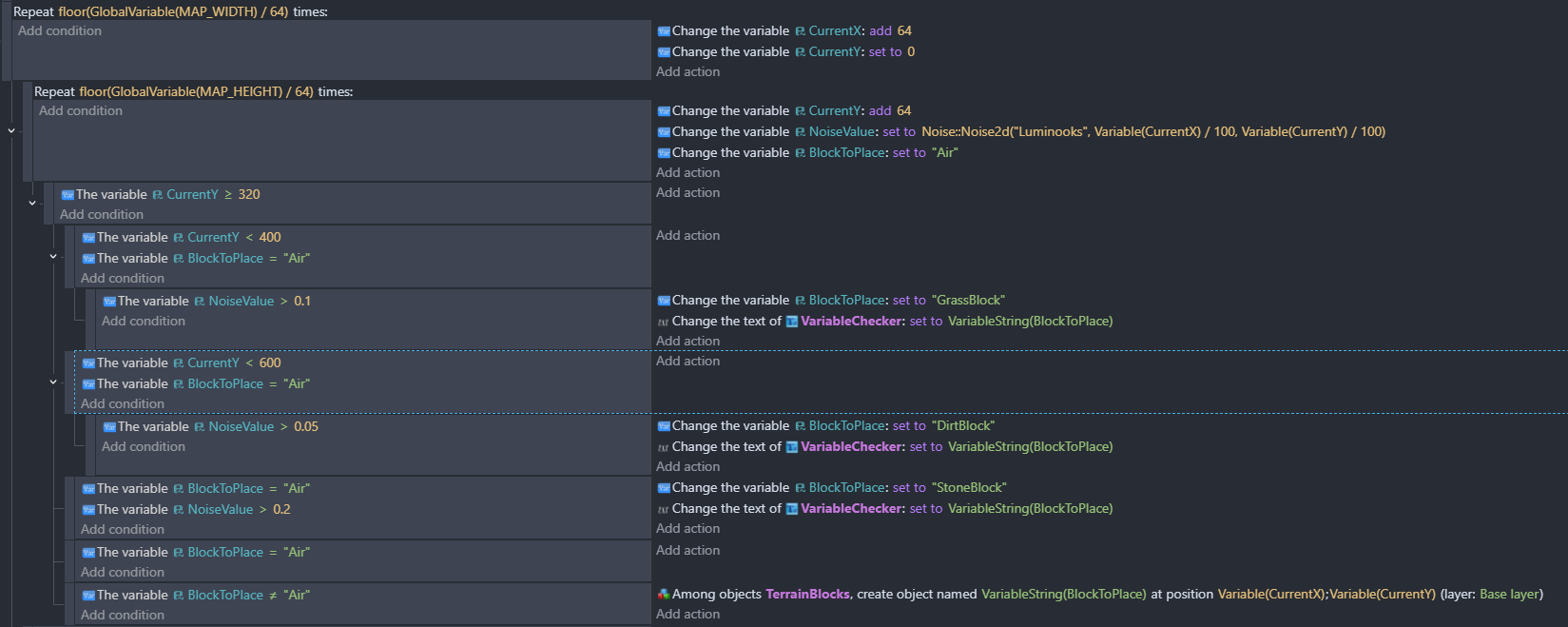Screen dimensions: 1568x627
Task: Fold the CurrentY < 400 event using its arrow
Action: [x=53, y=256]
